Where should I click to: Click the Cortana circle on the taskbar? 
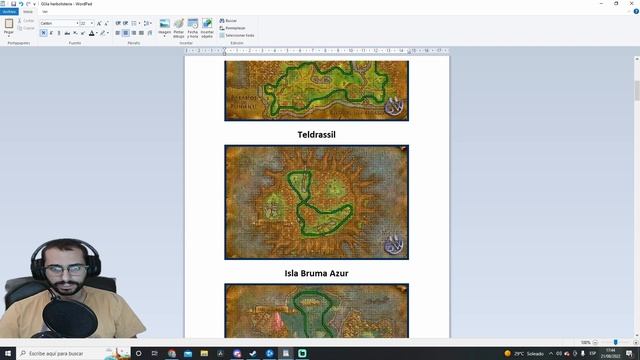pos(138,353)
